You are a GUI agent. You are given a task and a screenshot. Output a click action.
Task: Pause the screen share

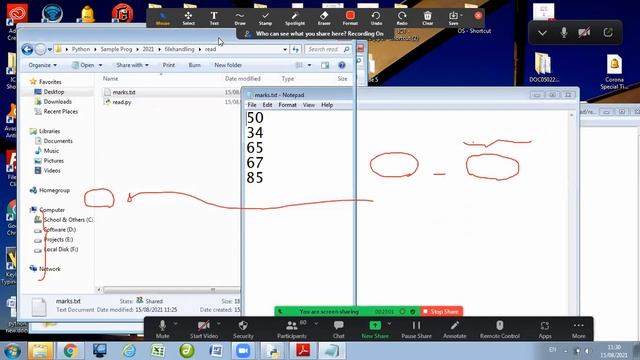(x=416, y=329)
